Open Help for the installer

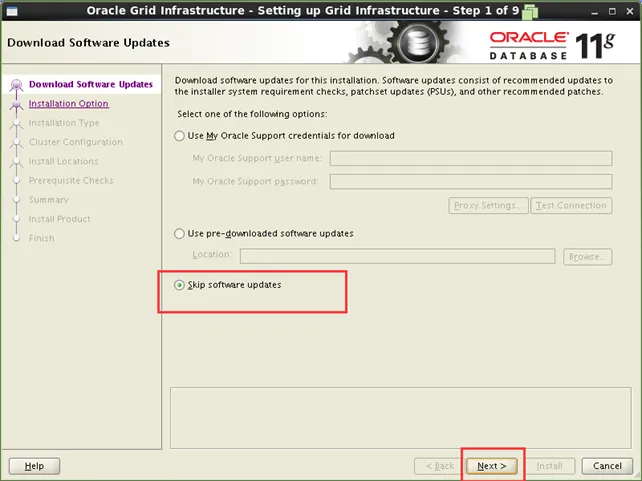34,466
